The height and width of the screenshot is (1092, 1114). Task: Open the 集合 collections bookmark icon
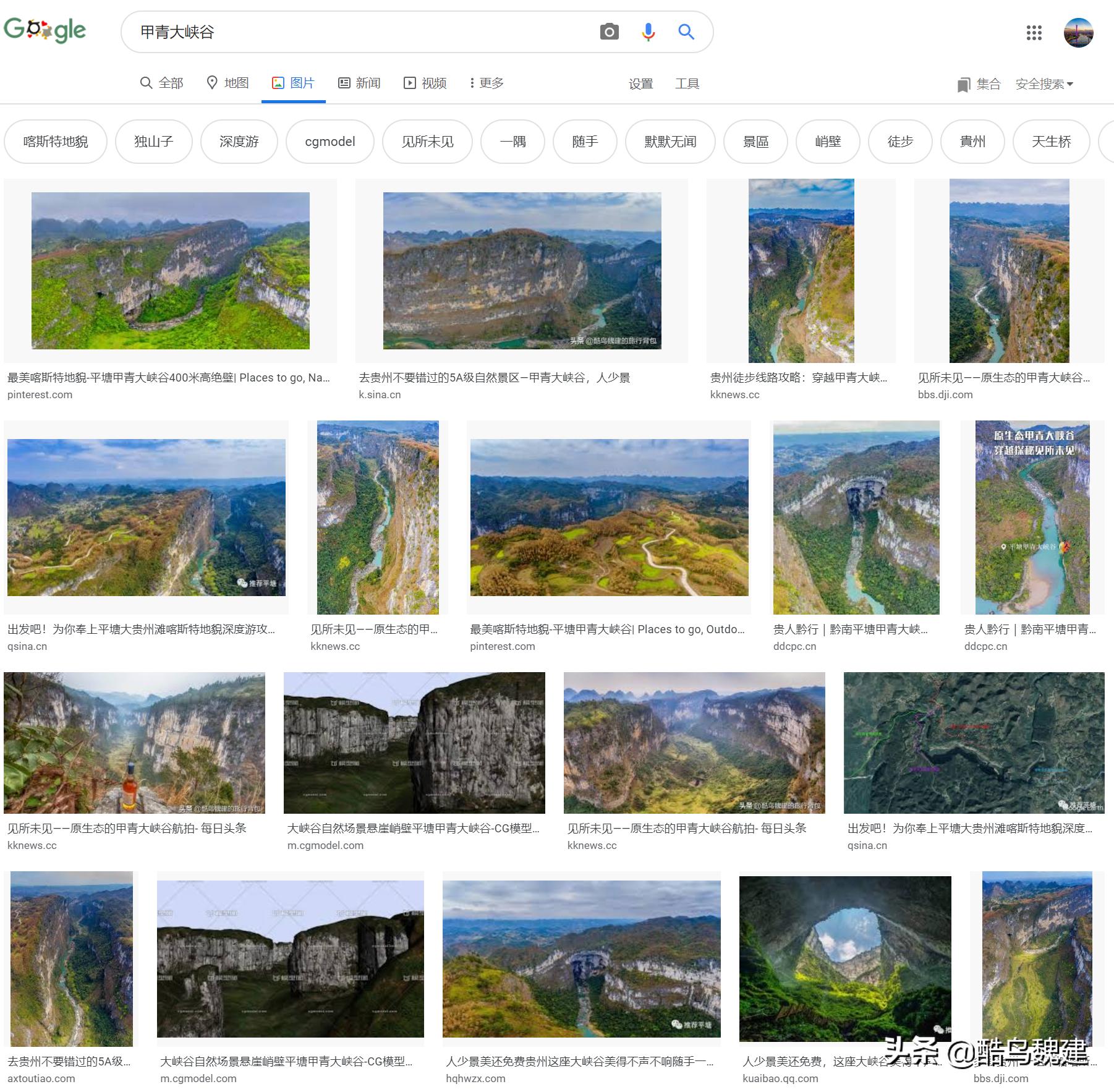tap(963, 85)
